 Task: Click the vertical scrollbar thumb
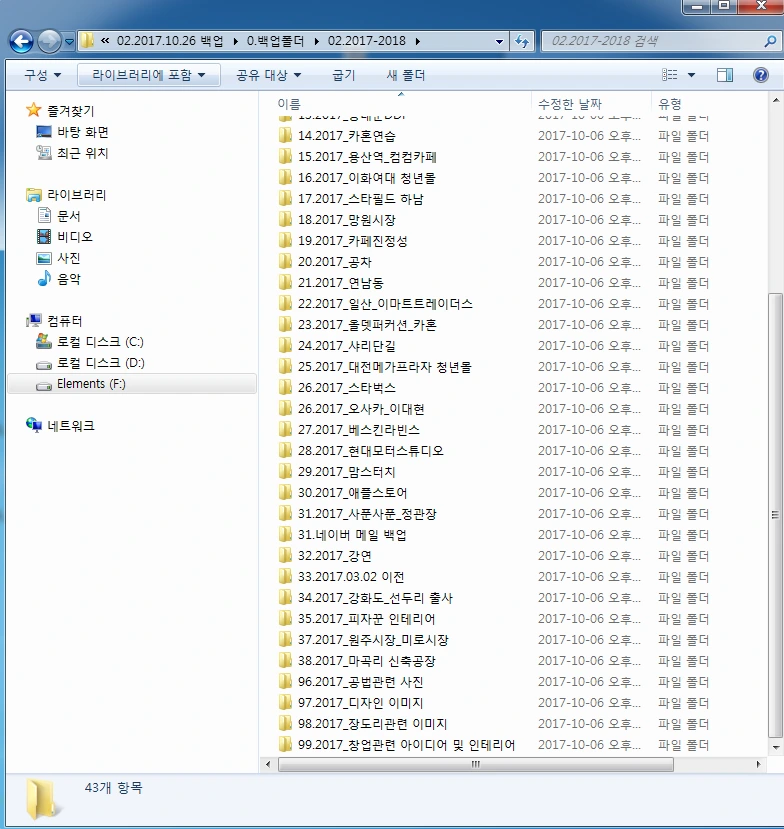tap(775, 514)
